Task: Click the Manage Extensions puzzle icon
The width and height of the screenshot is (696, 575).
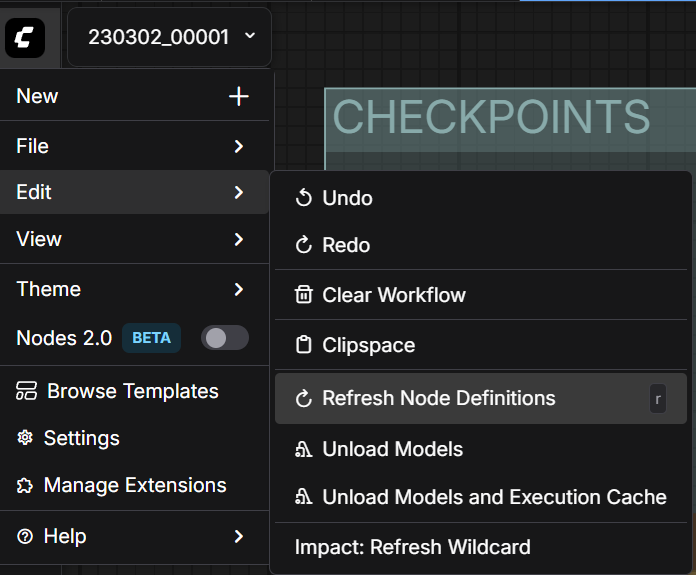Action: coord(25,485)
